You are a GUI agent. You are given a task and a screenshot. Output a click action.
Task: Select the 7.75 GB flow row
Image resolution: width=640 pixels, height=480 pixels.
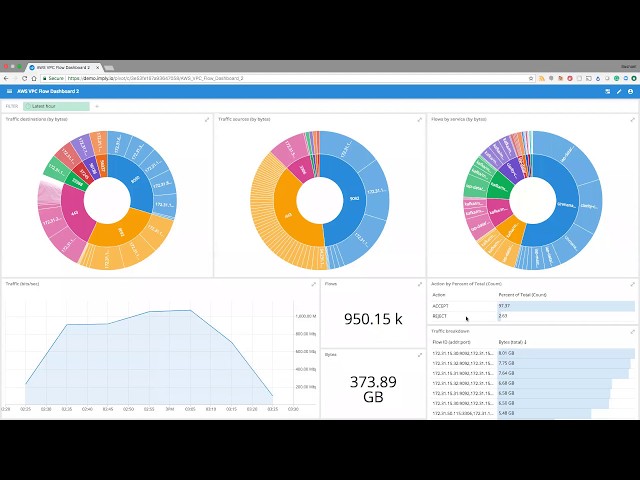[533, 363]
